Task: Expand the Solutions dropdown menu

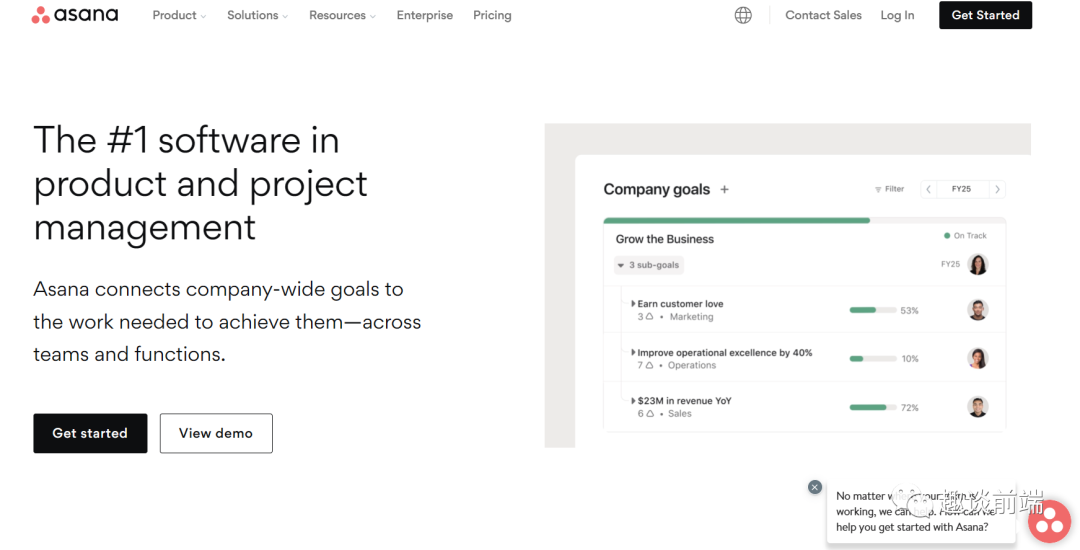Action: pos(257,15)
